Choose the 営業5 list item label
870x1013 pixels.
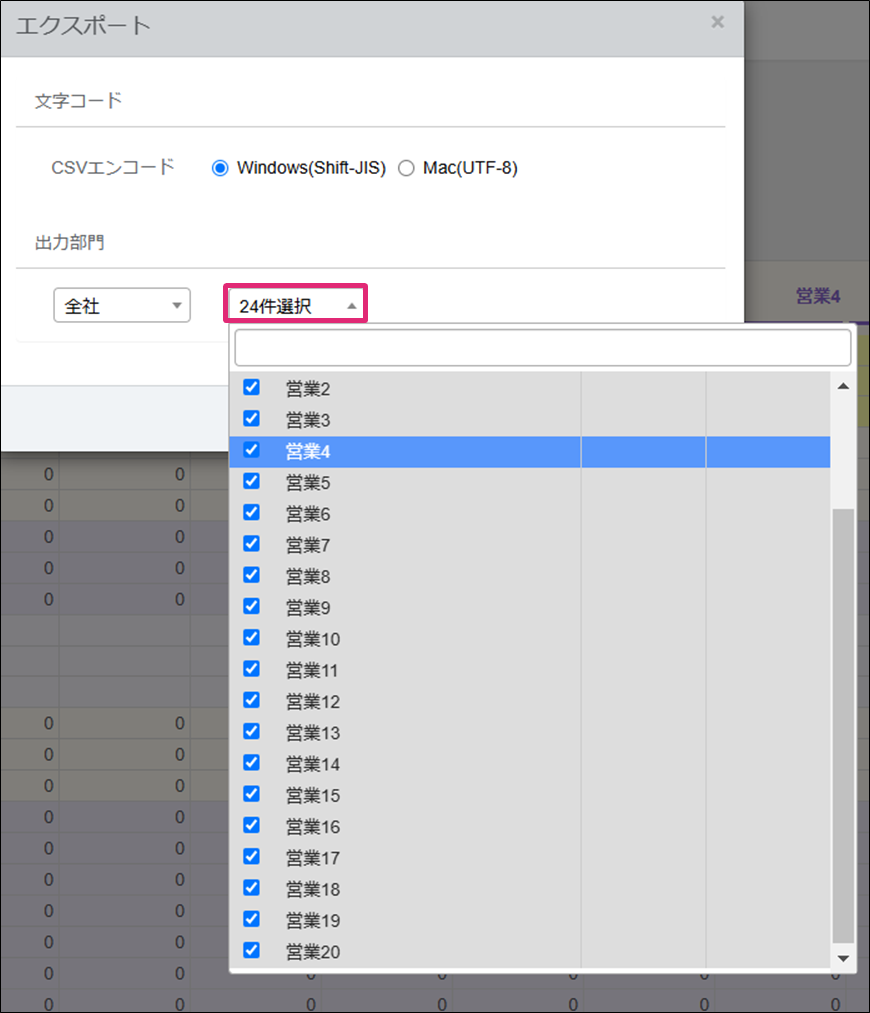pos(308,483)
